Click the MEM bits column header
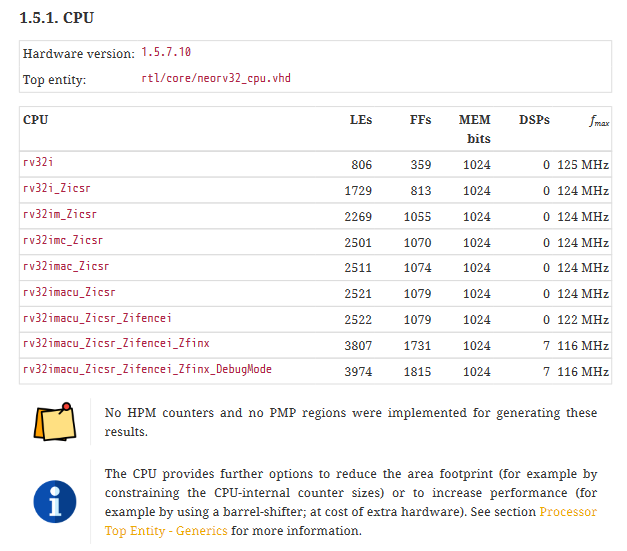 [x=475, y=129]
